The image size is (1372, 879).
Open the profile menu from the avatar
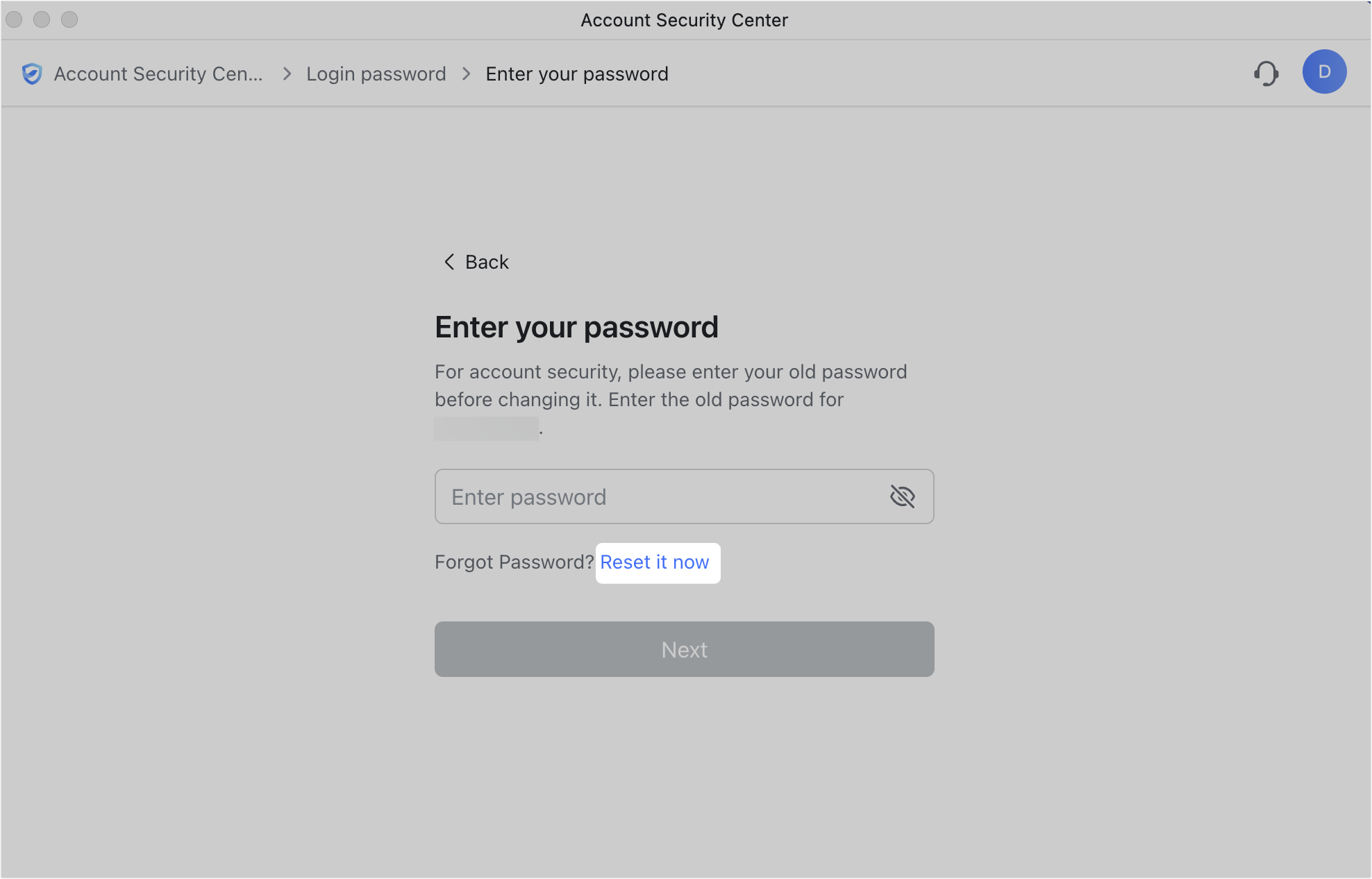[x=1324, y=72]
